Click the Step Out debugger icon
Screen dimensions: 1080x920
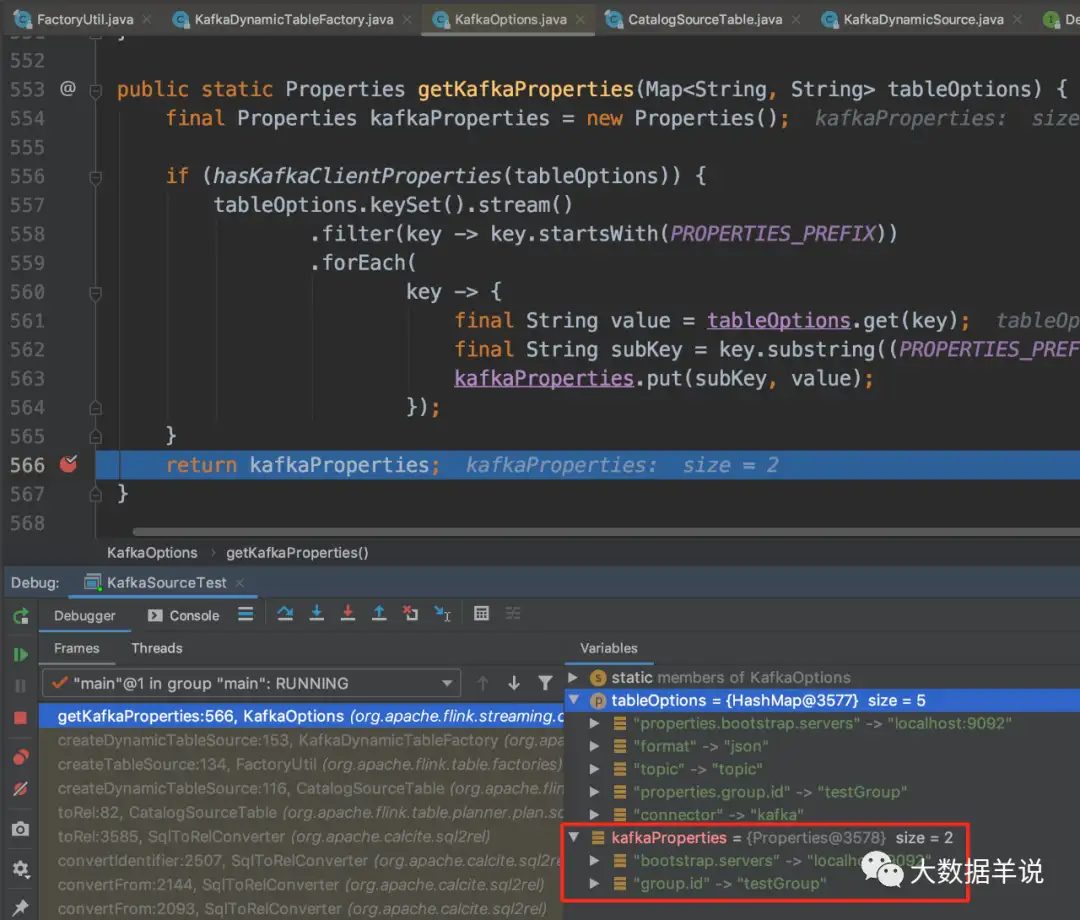pyautogui.click(x=380, y=614)
